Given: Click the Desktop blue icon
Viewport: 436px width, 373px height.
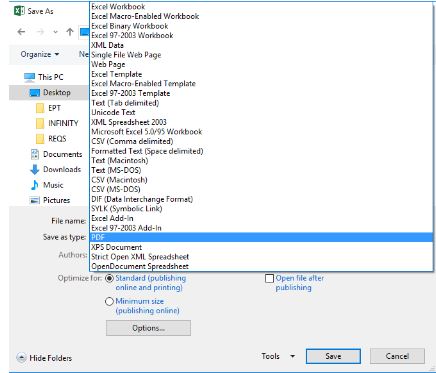Looking at the screenshot, I should coord(35,92).
